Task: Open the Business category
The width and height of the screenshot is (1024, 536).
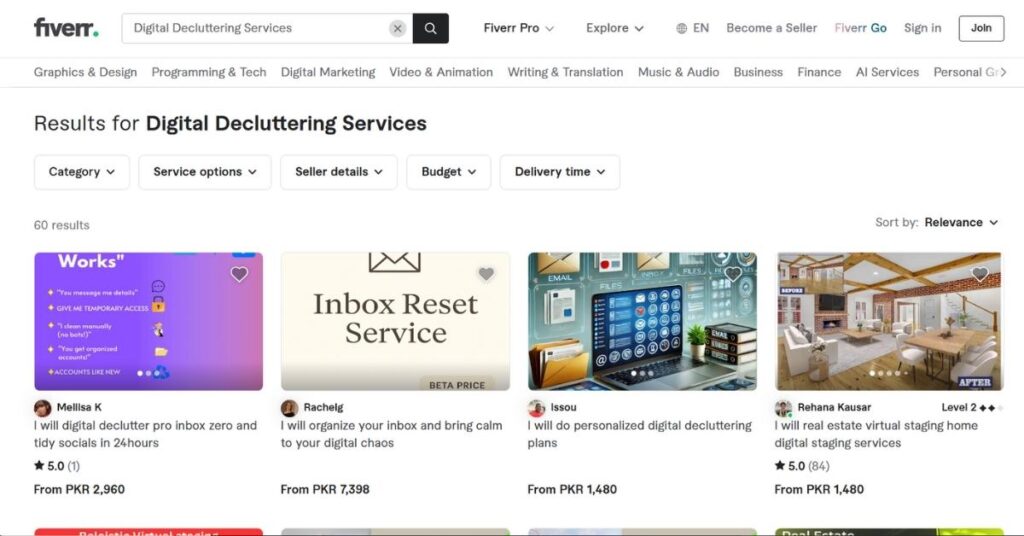Action: click(x=758, y=72)
